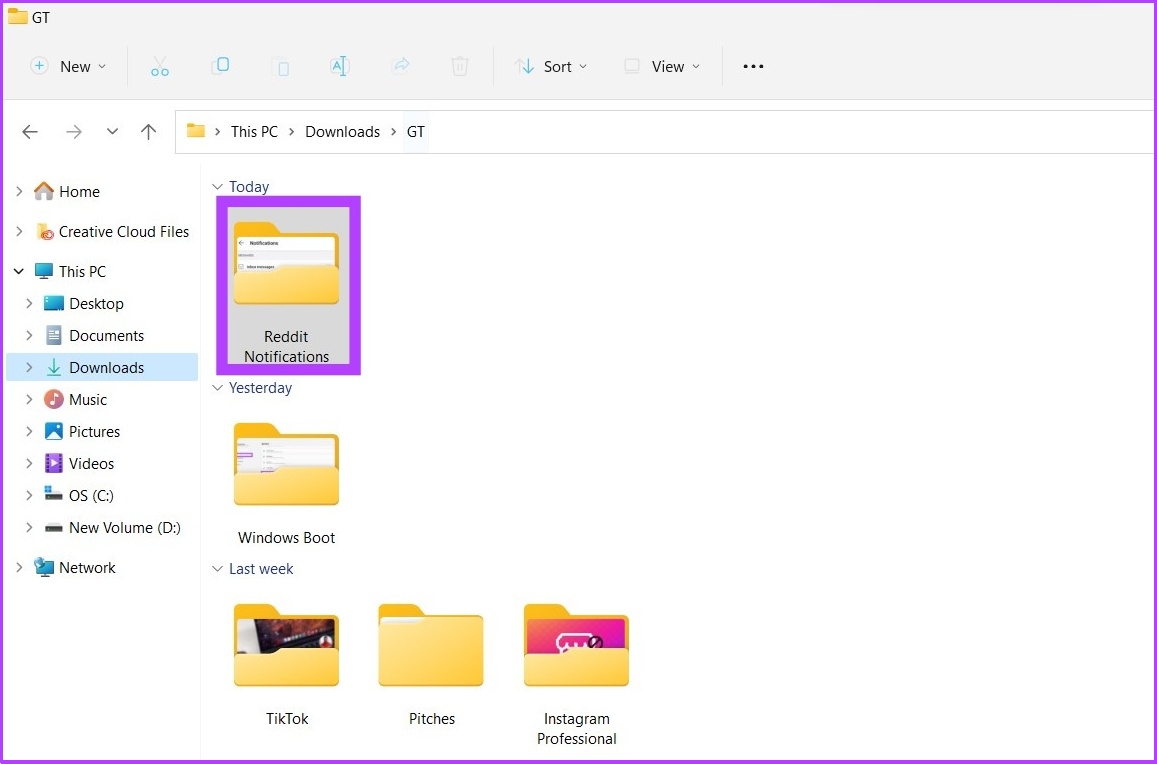Expand the Music tree arrow

[x=29, y=399]
